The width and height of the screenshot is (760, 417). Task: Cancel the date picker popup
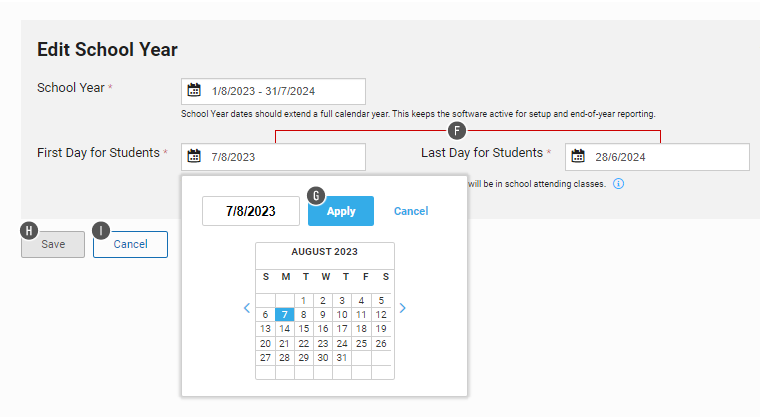(411, 211)
